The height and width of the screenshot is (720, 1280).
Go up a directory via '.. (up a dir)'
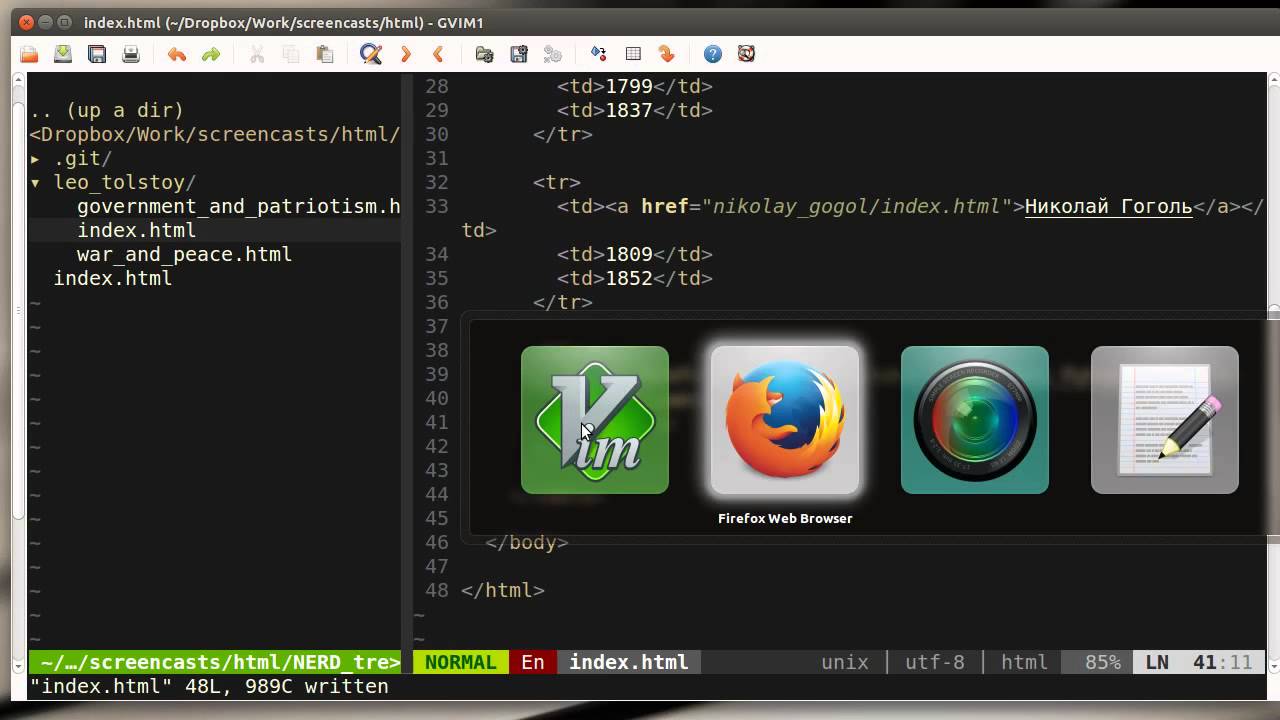(x=106, y=111)
